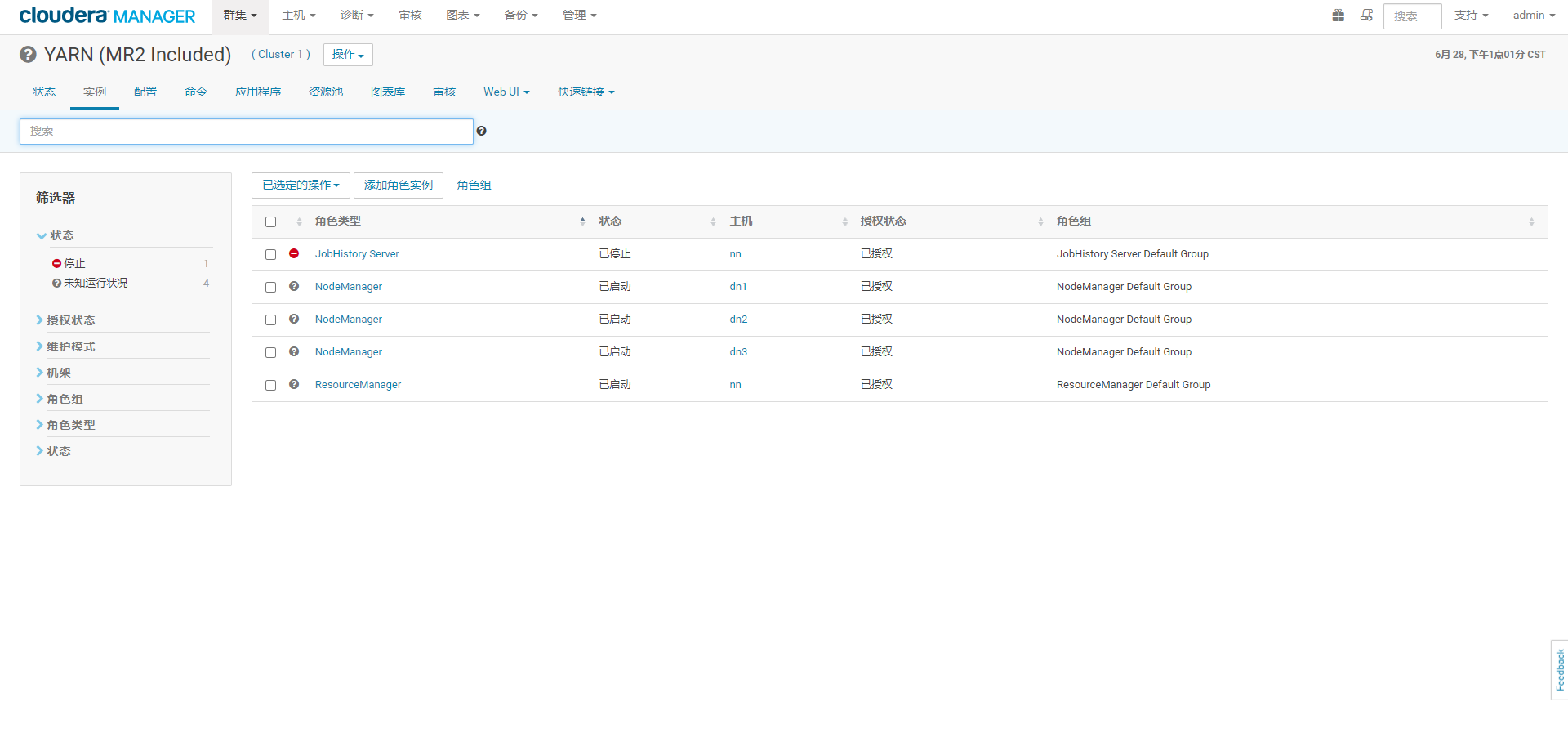Filter by the 停止 status in the sidebar
Screen dimensions: 1568x742
(74, 263)
